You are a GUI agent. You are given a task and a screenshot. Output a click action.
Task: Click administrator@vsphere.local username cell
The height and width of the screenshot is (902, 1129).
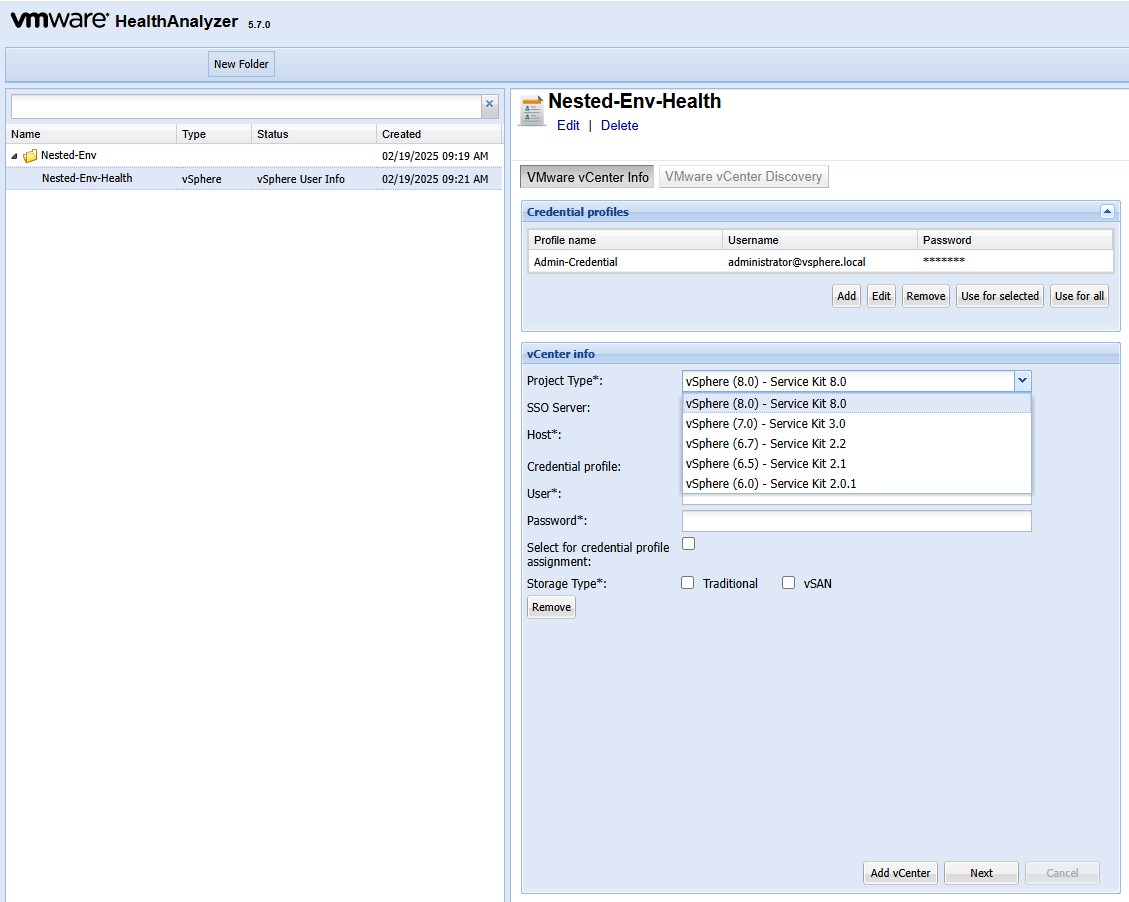click(x=820, y=262)
